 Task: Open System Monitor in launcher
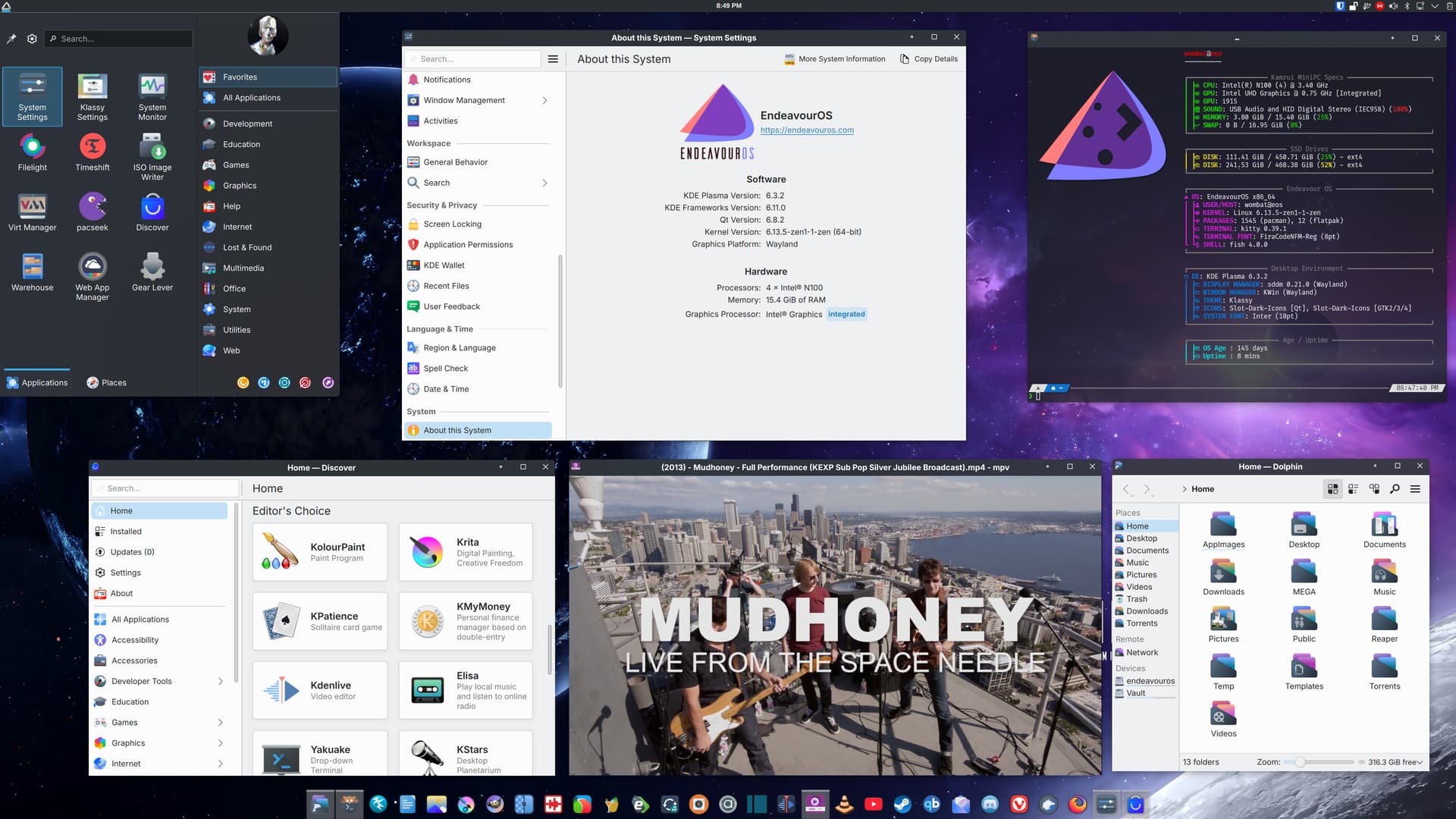click(x=152, y=96)
